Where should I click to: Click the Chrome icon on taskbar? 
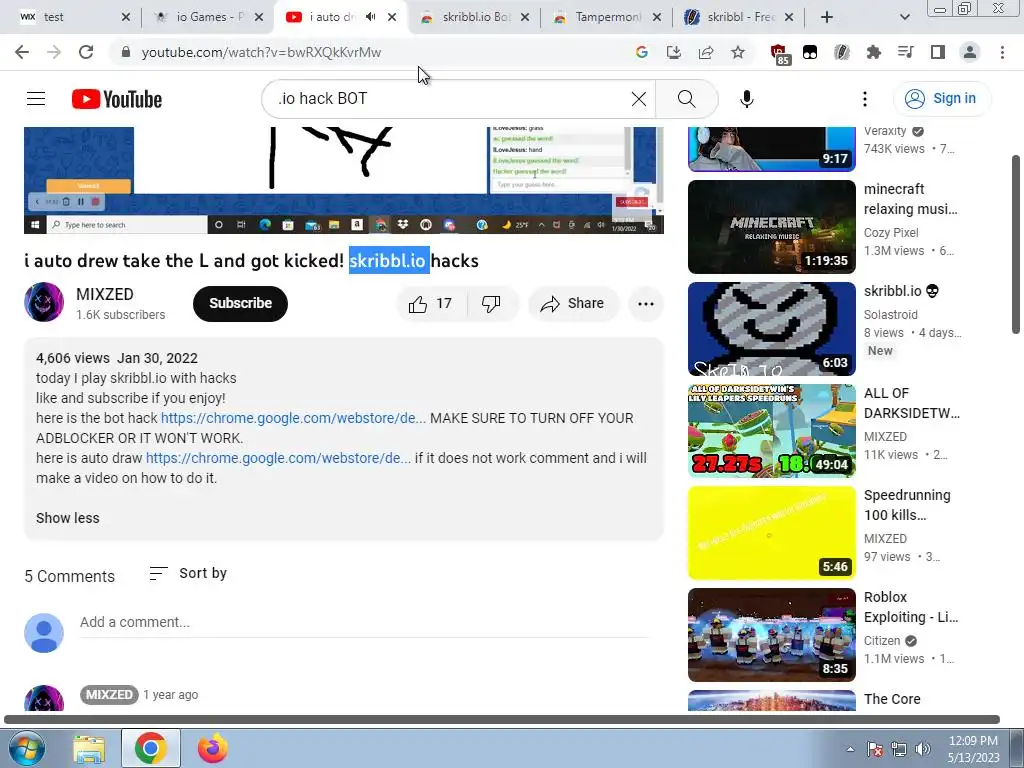point(150,749)
